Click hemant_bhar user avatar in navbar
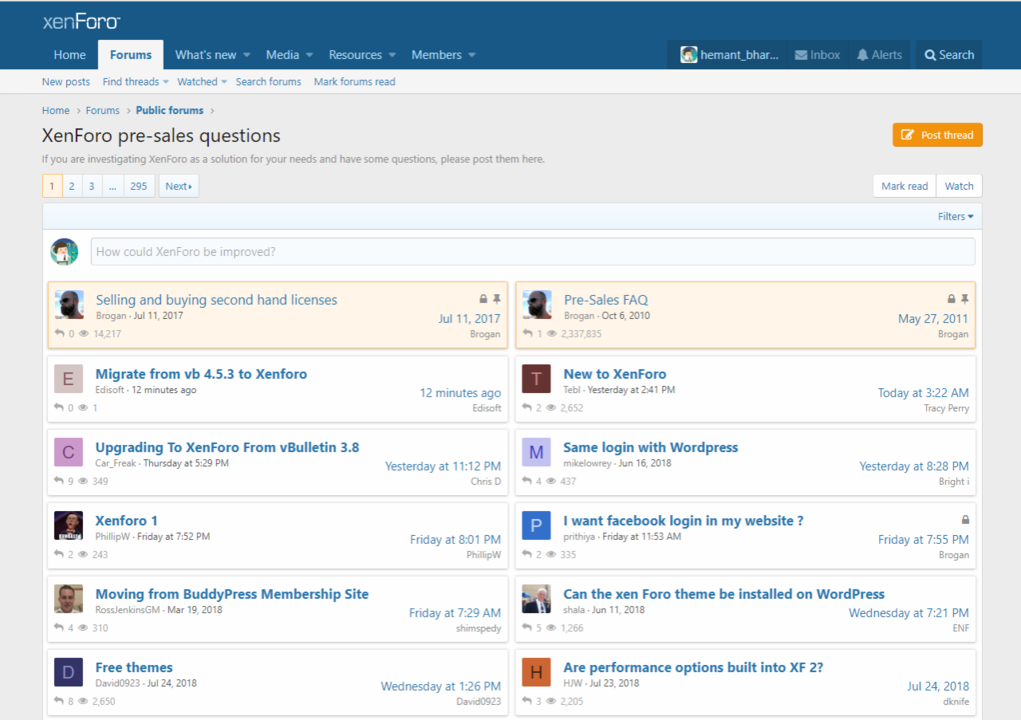 point(688,55)
